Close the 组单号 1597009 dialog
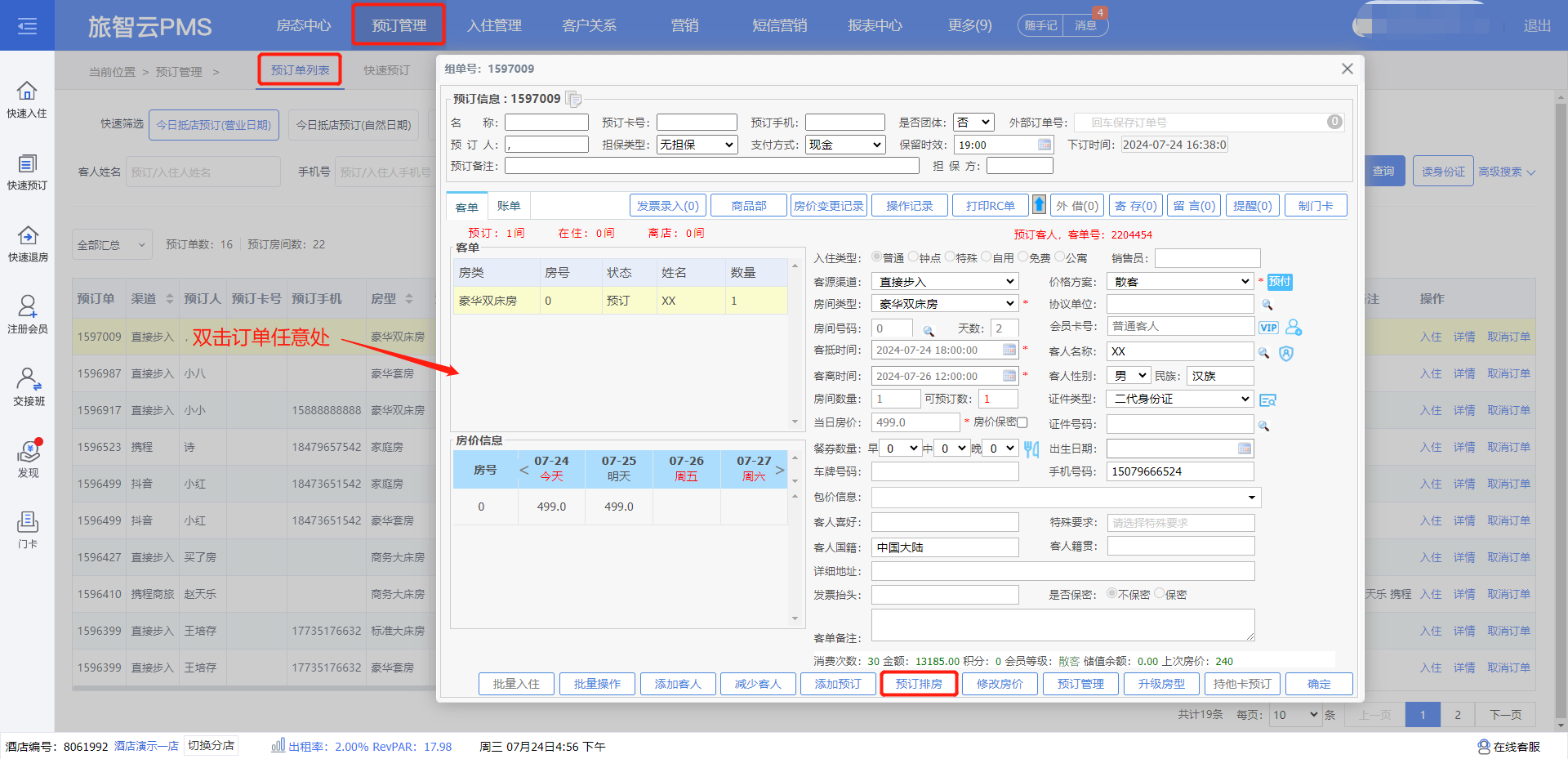The image size is (1568, 759). 1347,69
